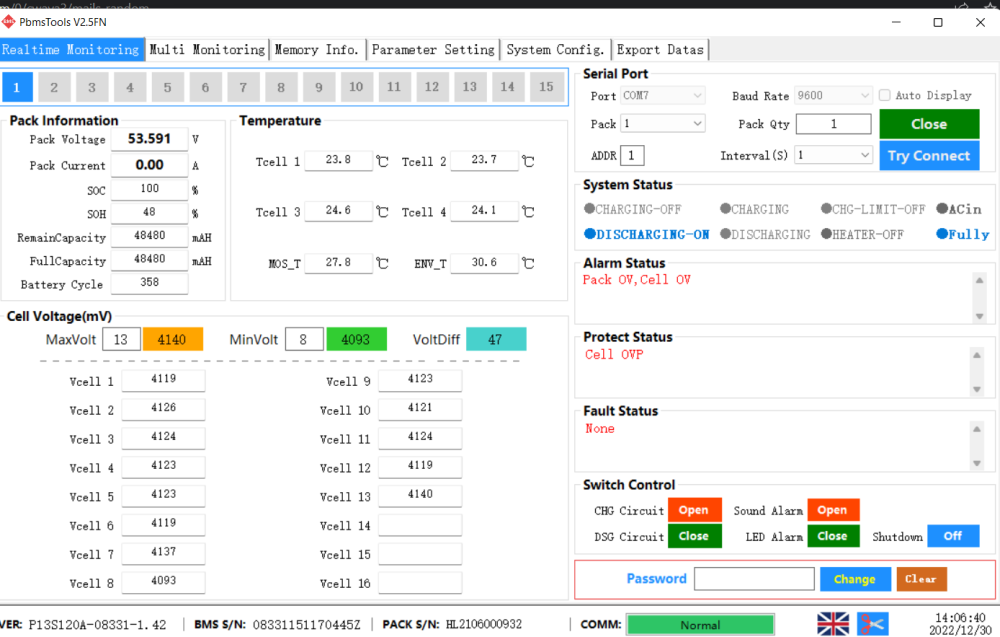Click the Fully status indicator
This screenshot has width=1000, height=637.
(x=963, y=234)
